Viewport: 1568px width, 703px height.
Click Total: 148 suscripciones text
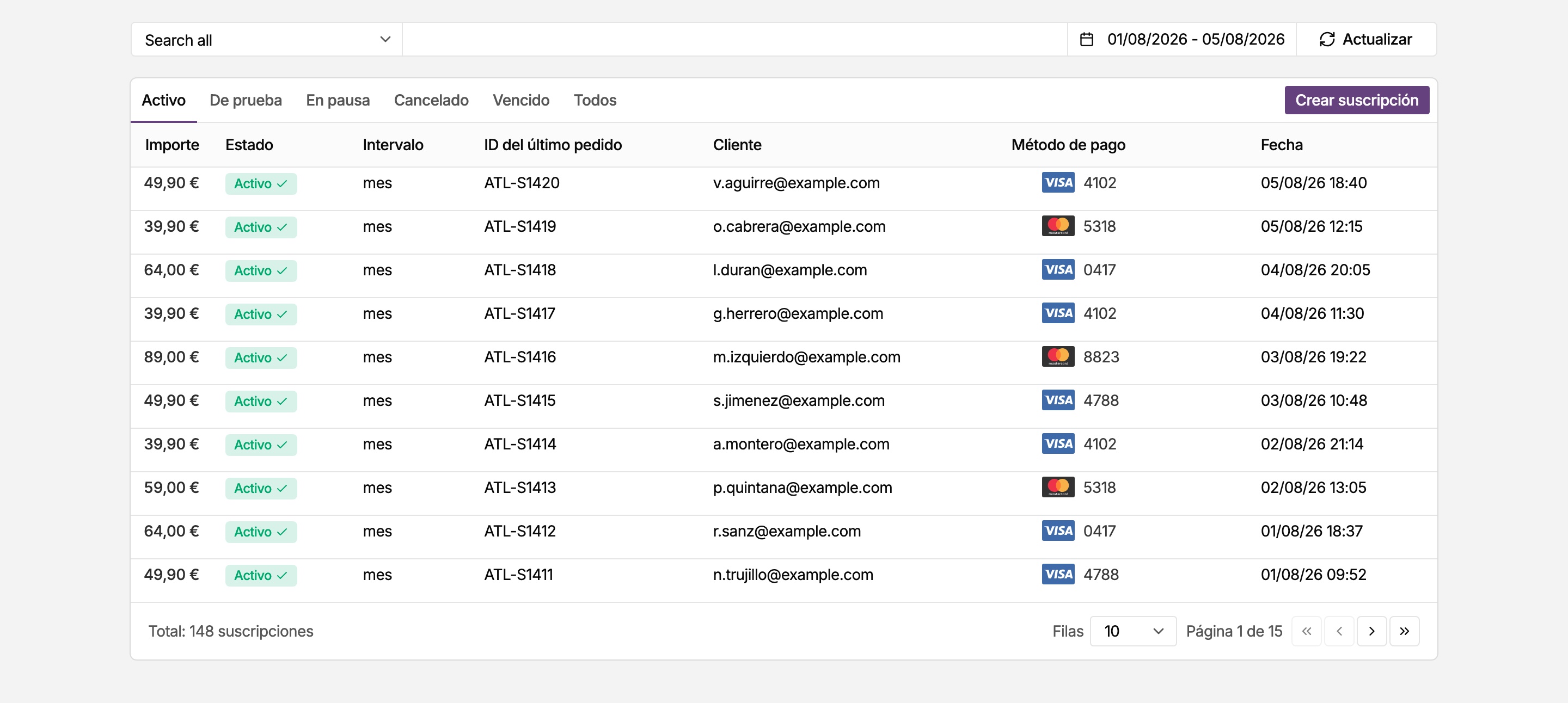tap(231, 631)
